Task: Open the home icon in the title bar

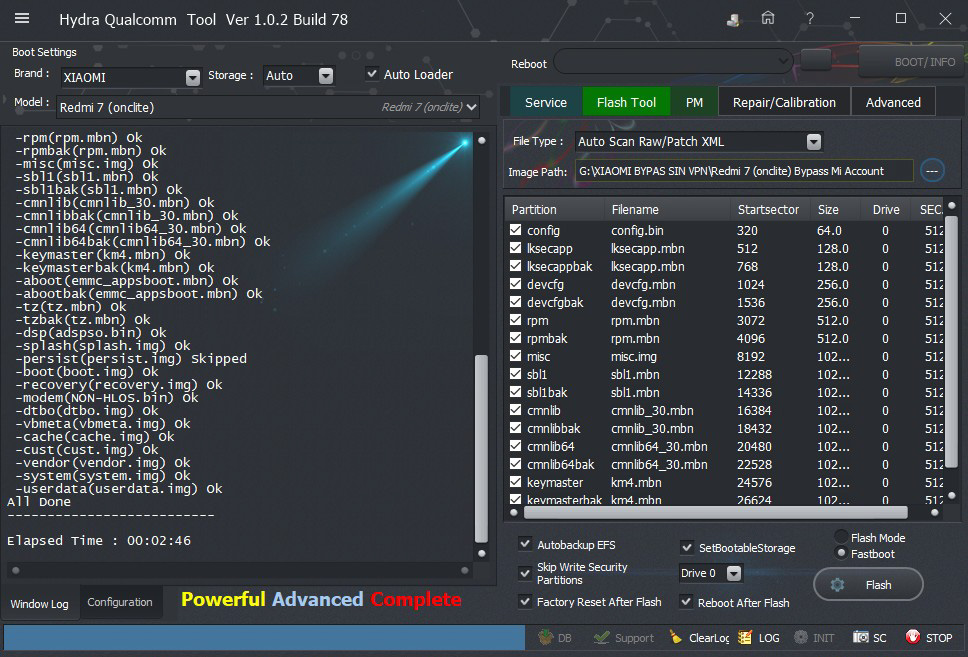Action: (x=767, y=19)
